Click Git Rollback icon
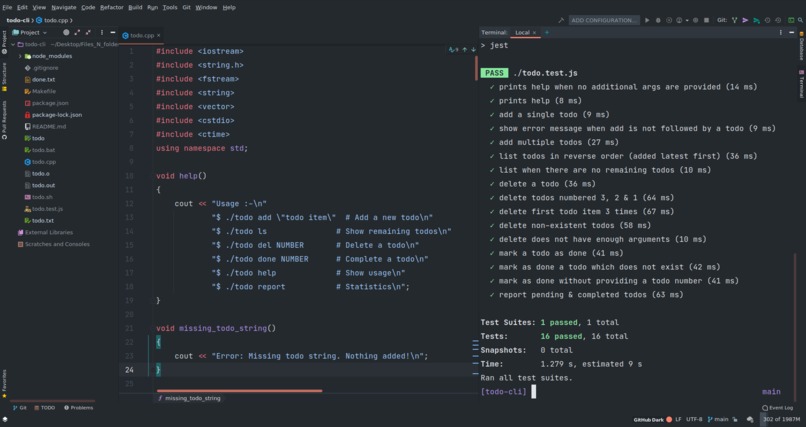Image resolution: width=806 pixels, height=427 pixels. 778,21
